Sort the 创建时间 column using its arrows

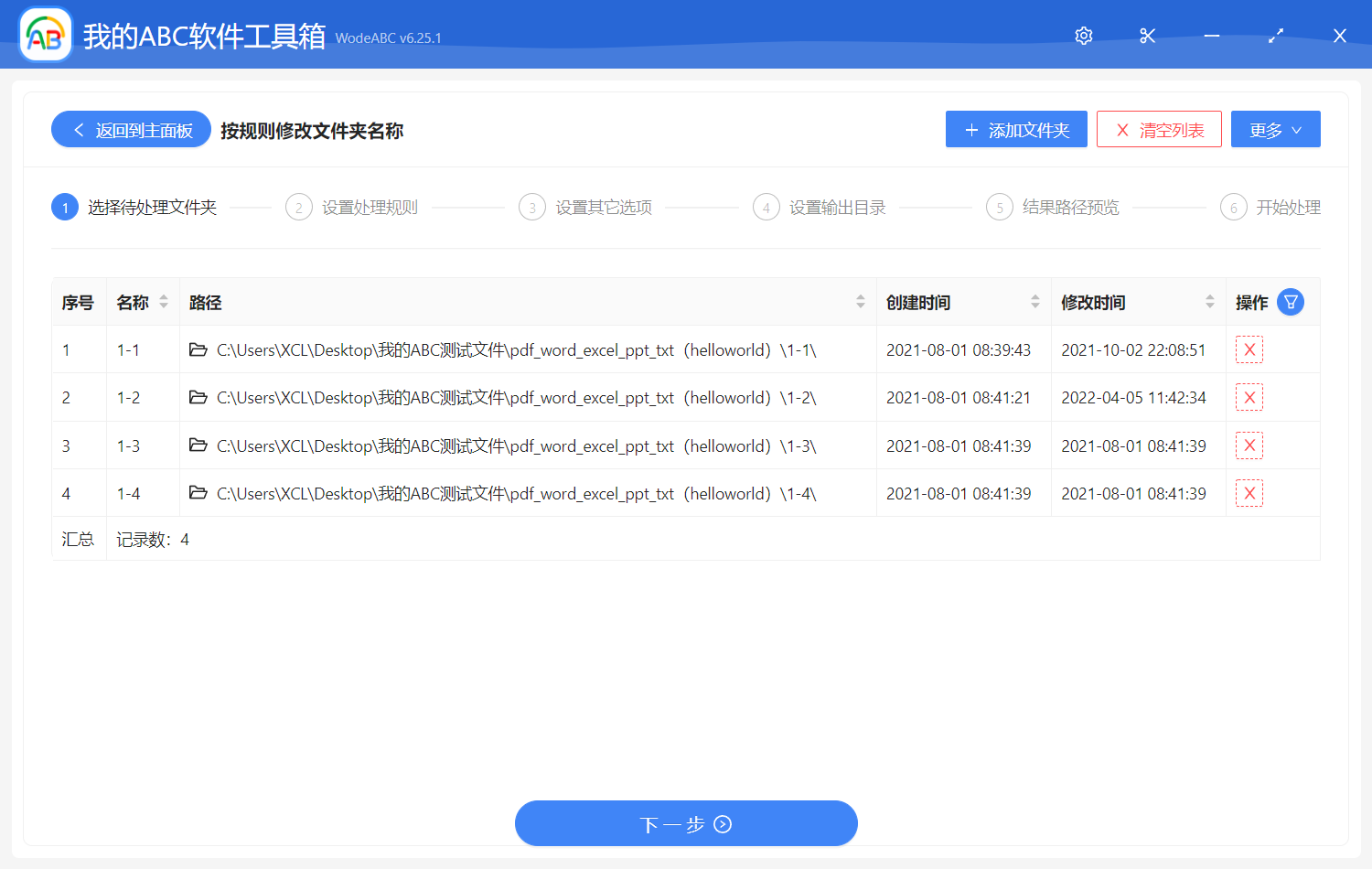[x=1034, y=301]
